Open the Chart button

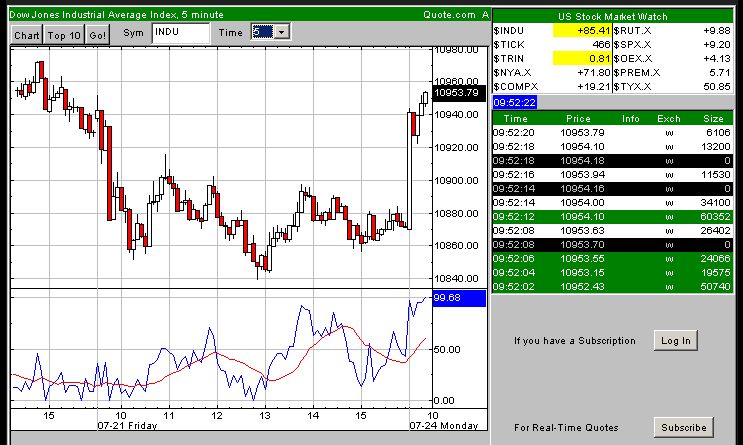[x=27, y=35]
